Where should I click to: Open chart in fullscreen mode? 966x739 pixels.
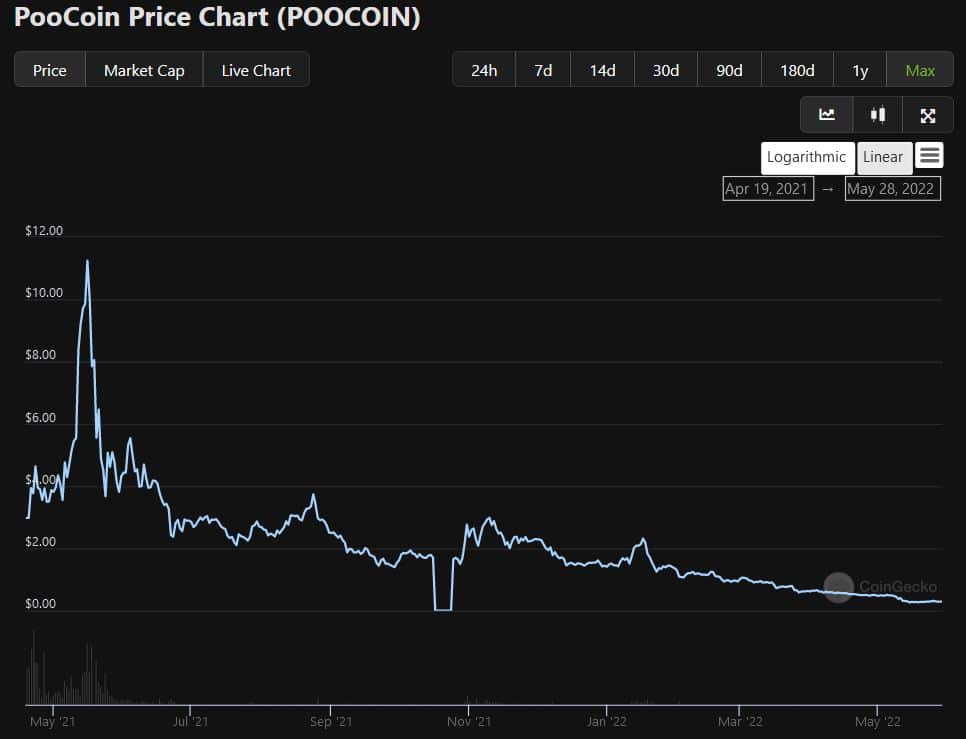(x=928, y=115)
